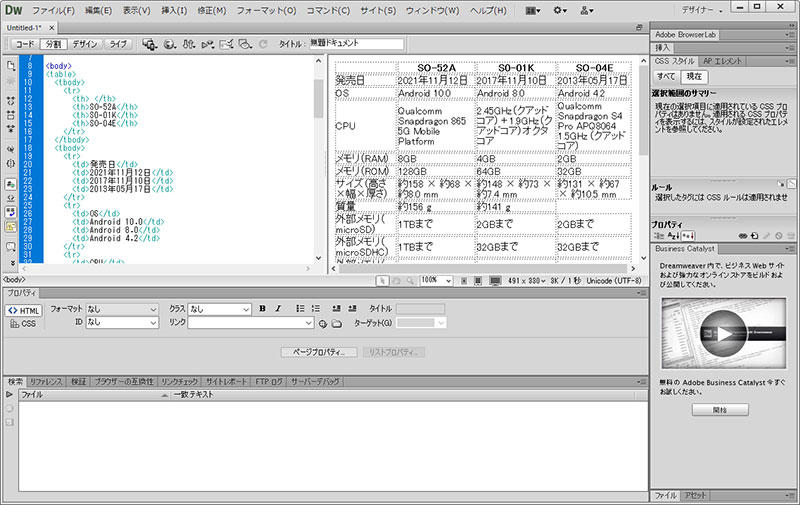
Task: Open the Designer (デザイナー) workspace switcher
Action: click(x=703, y=10)
